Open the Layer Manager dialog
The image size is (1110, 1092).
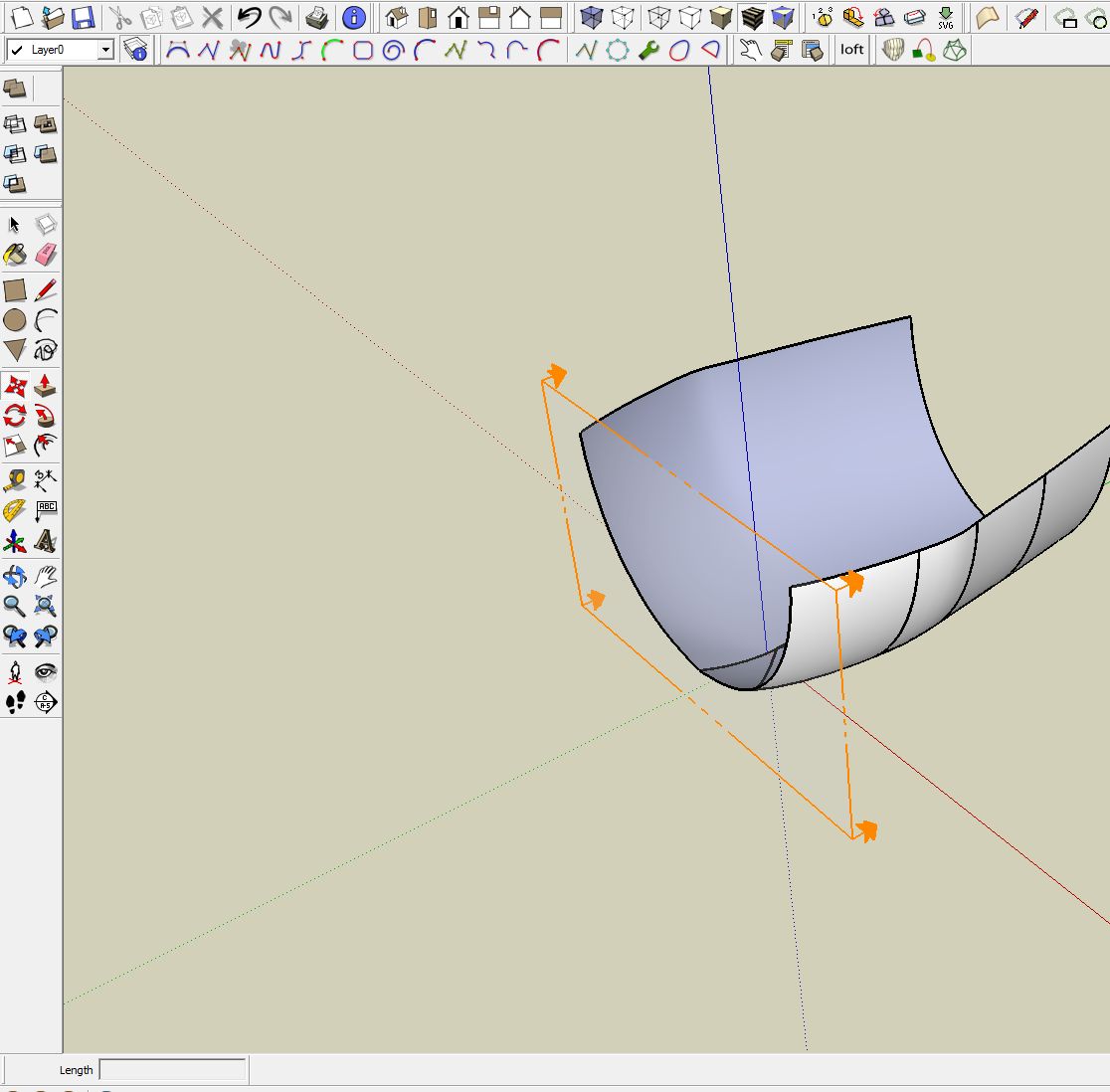pos(136,50)
